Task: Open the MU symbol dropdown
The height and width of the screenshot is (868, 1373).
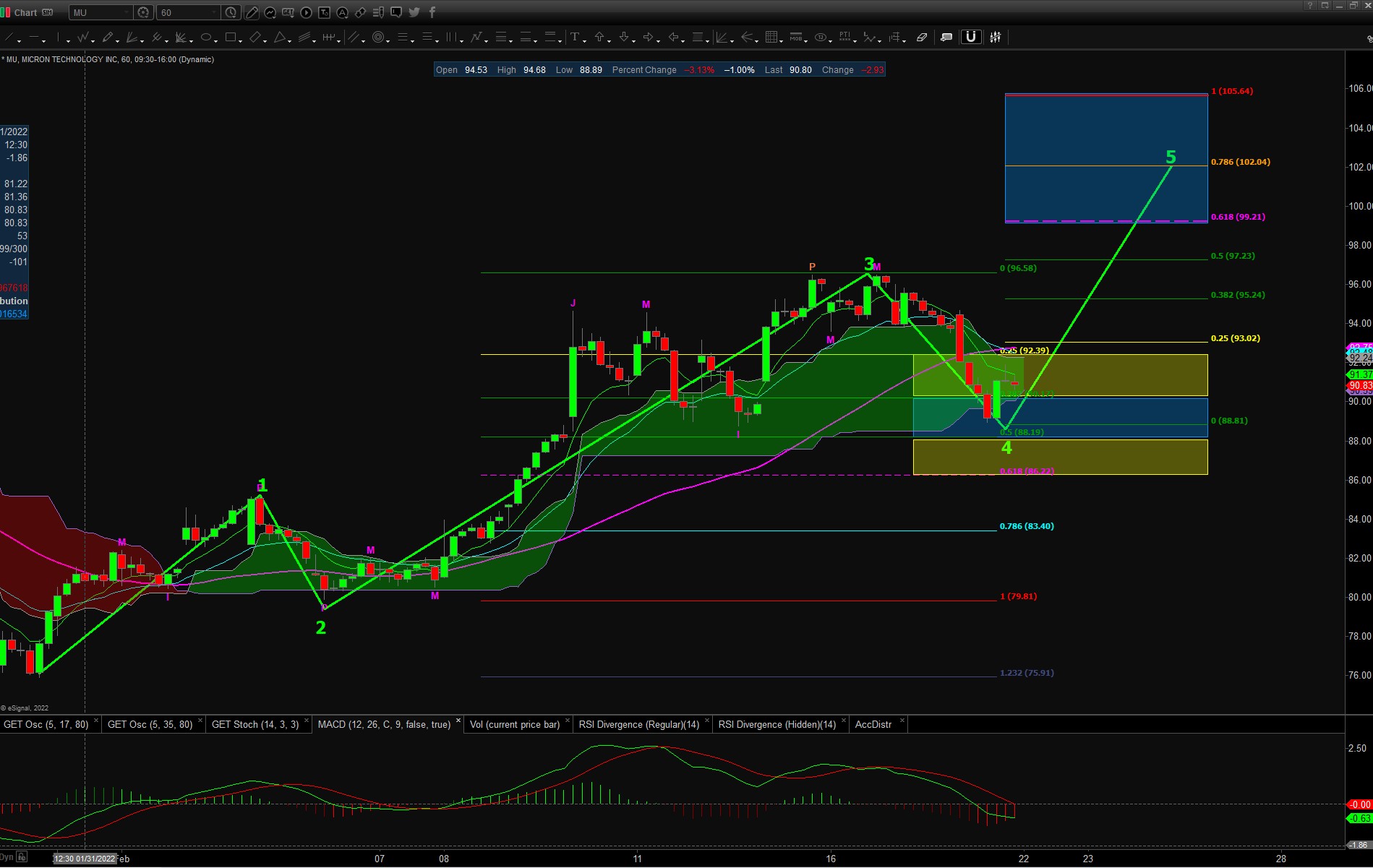Action: point(127,12)
